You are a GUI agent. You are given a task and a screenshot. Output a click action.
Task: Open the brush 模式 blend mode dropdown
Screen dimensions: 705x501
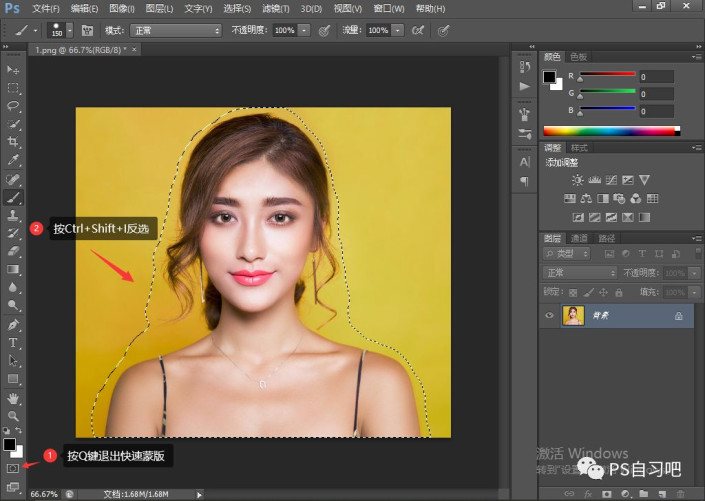click(175, 31)
